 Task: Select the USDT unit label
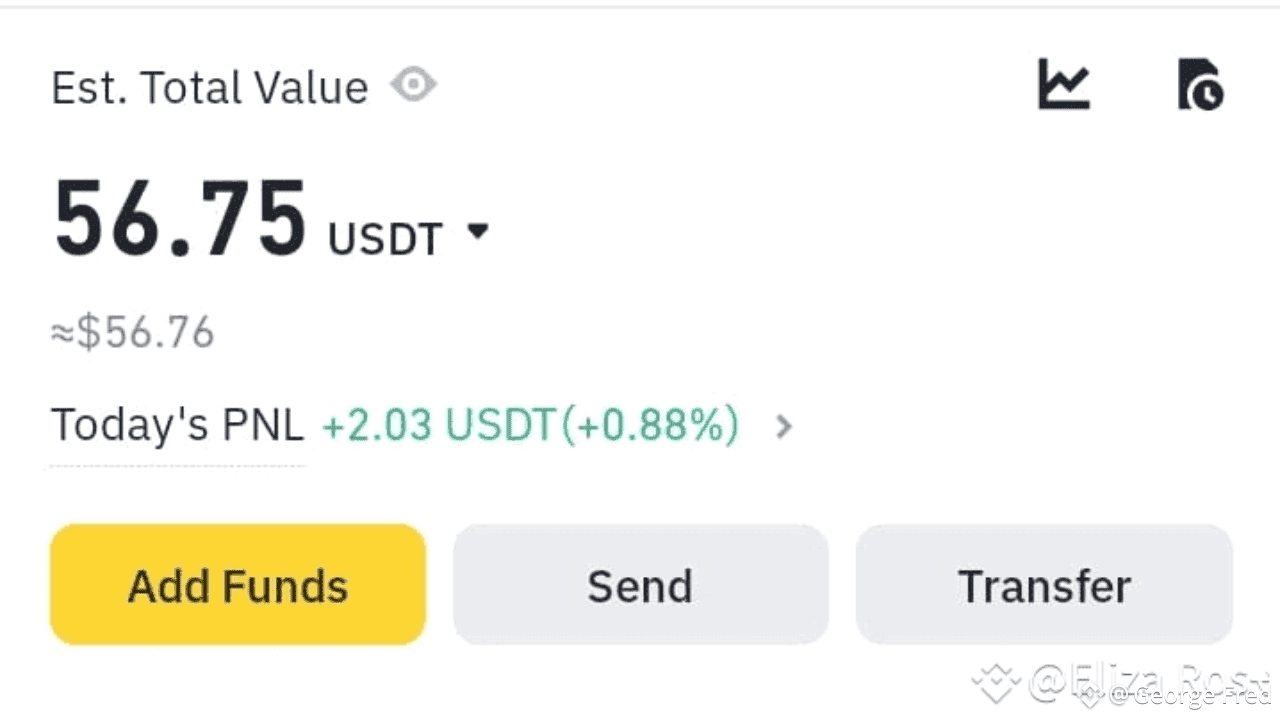[x=385, y=240]
